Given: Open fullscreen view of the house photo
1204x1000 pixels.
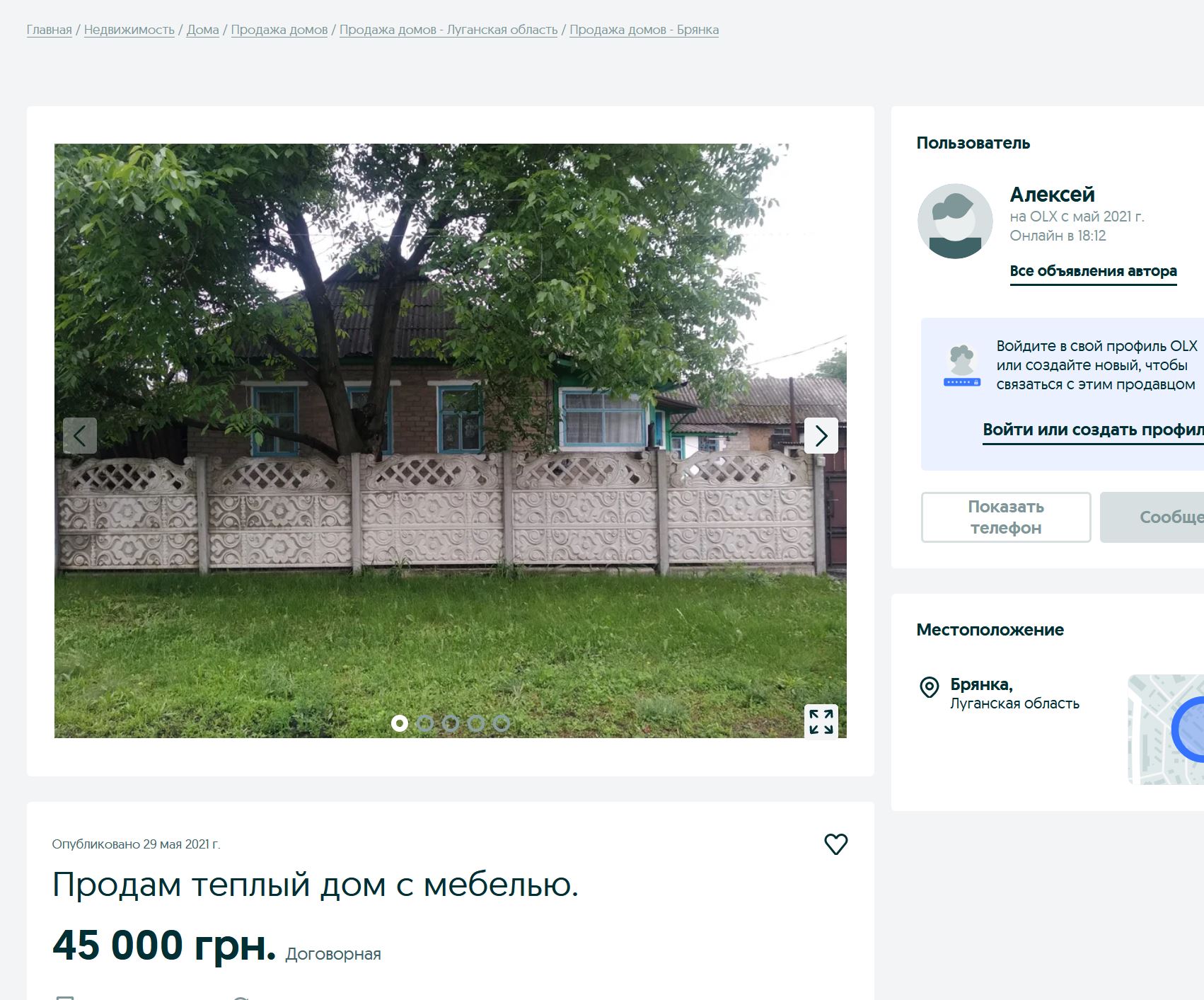Looking at the screenshot, I should click(x=821, y=722).
